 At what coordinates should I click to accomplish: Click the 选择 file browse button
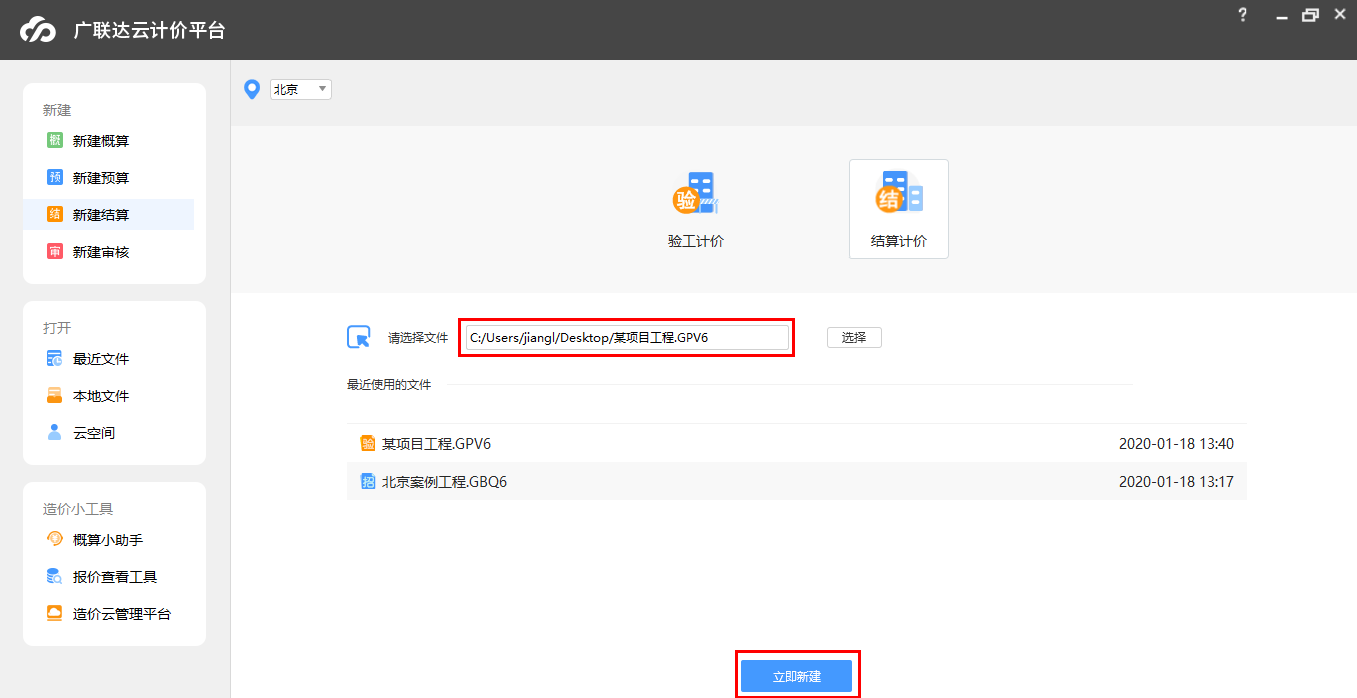pyautogui.click(x=854, y=338)
